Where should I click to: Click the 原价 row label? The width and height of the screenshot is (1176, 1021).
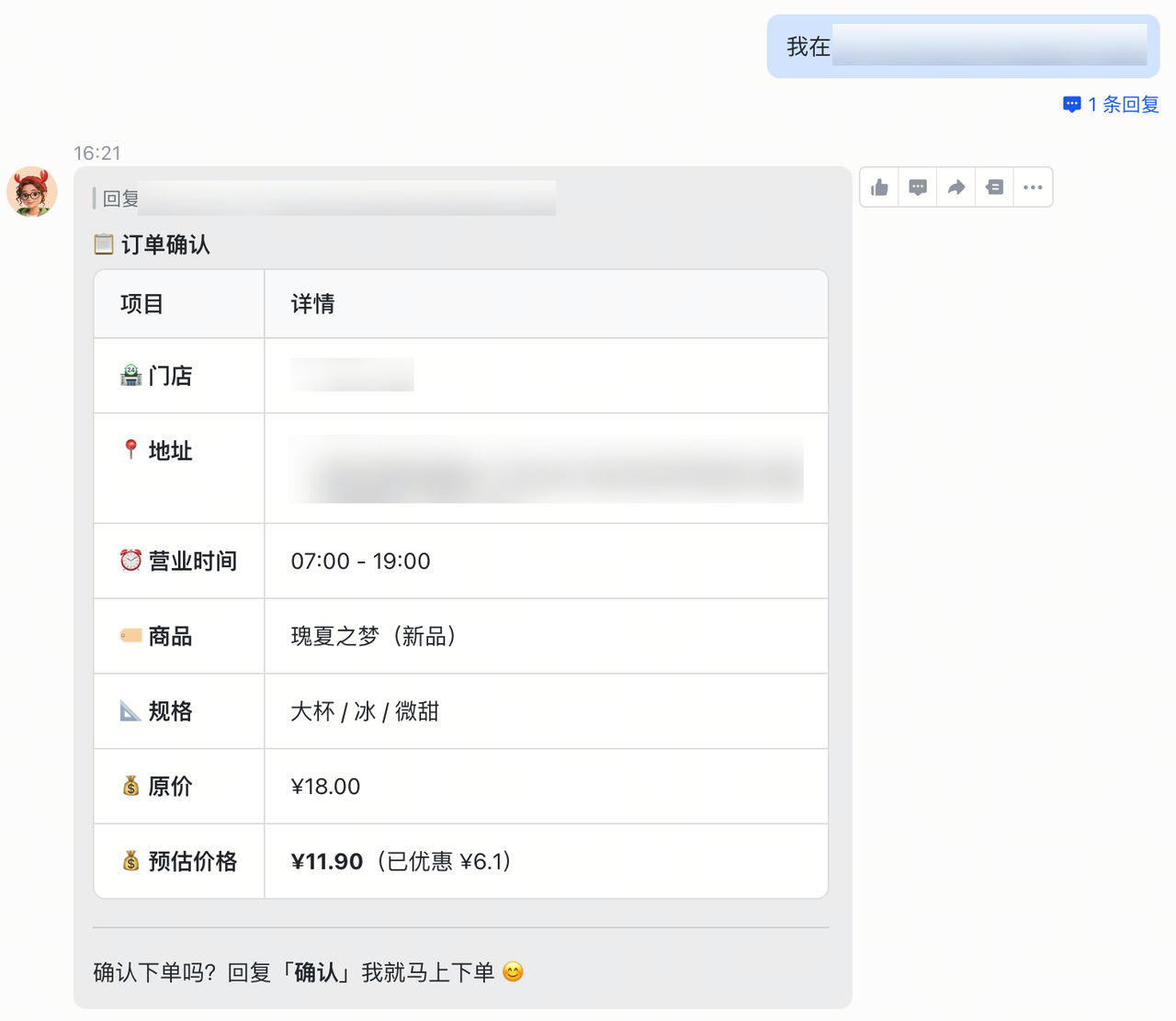pyautogui.click(x=170, y=786)
